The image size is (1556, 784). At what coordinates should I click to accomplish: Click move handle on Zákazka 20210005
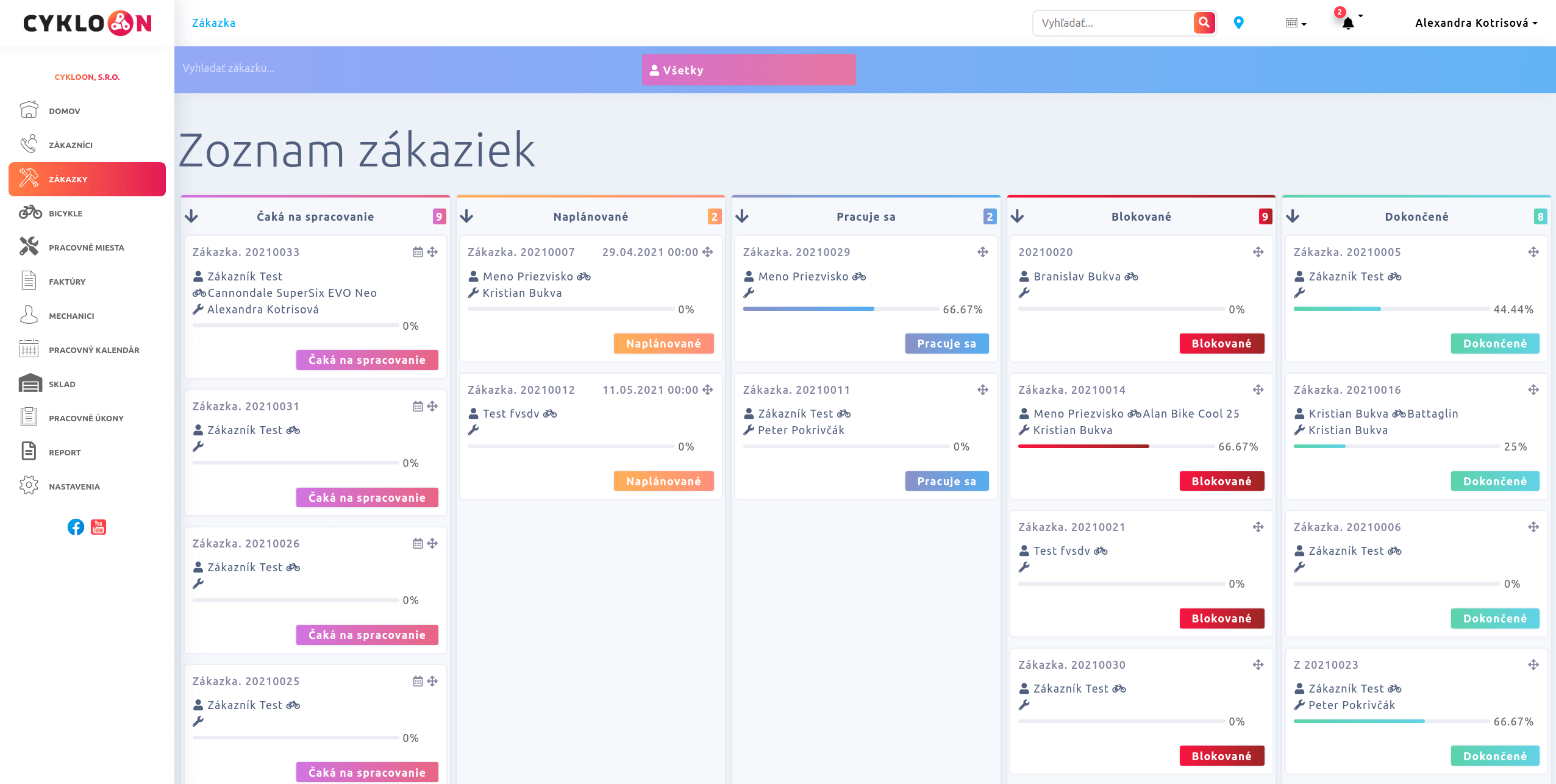1534,252
